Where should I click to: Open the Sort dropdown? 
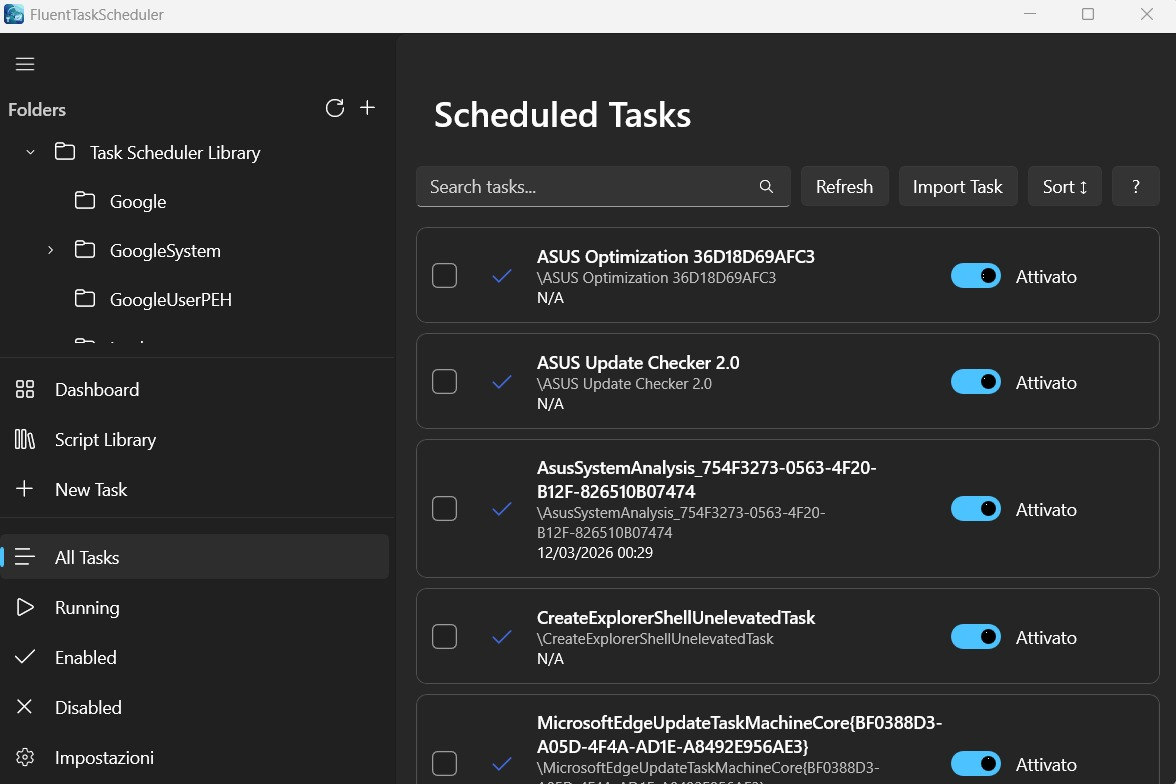[1064, 186]
